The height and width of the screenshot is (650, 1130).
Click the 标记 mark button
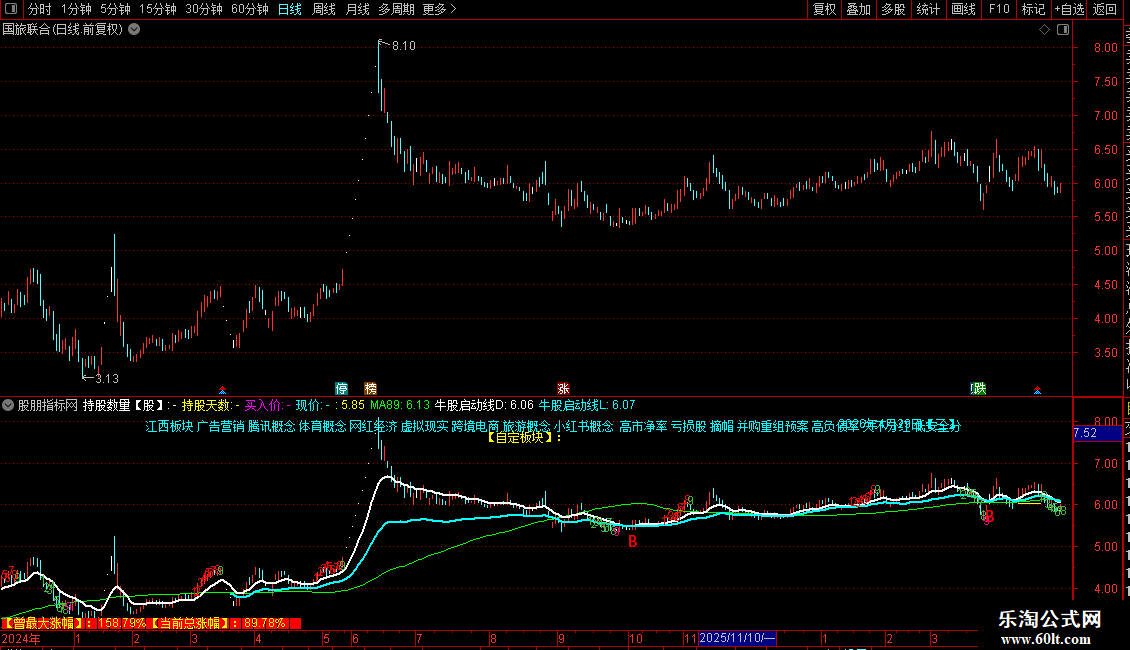[x=1033, y=9]
